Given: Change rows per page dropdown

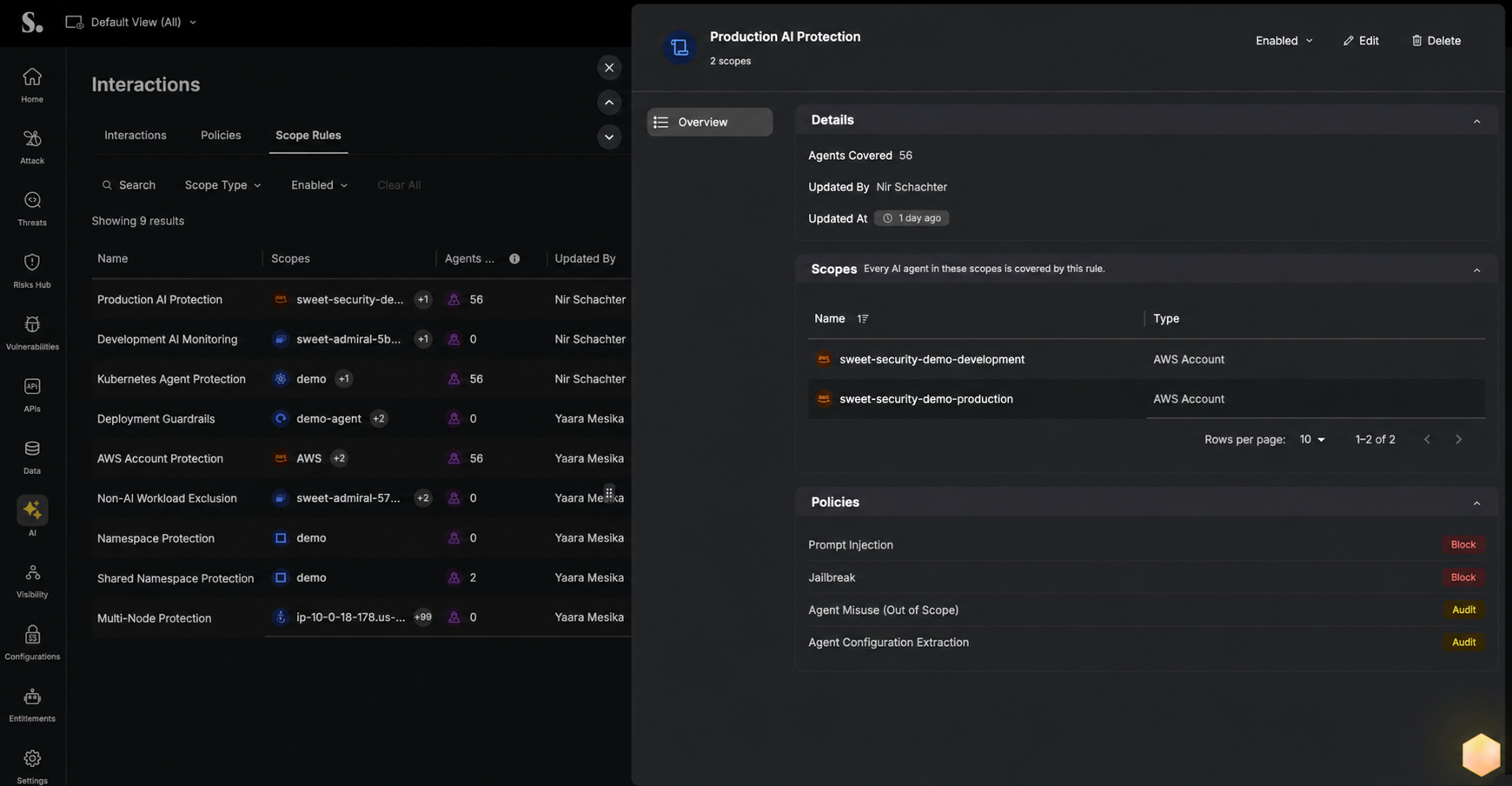Looking at the screenshot, I should (1312, 440).
